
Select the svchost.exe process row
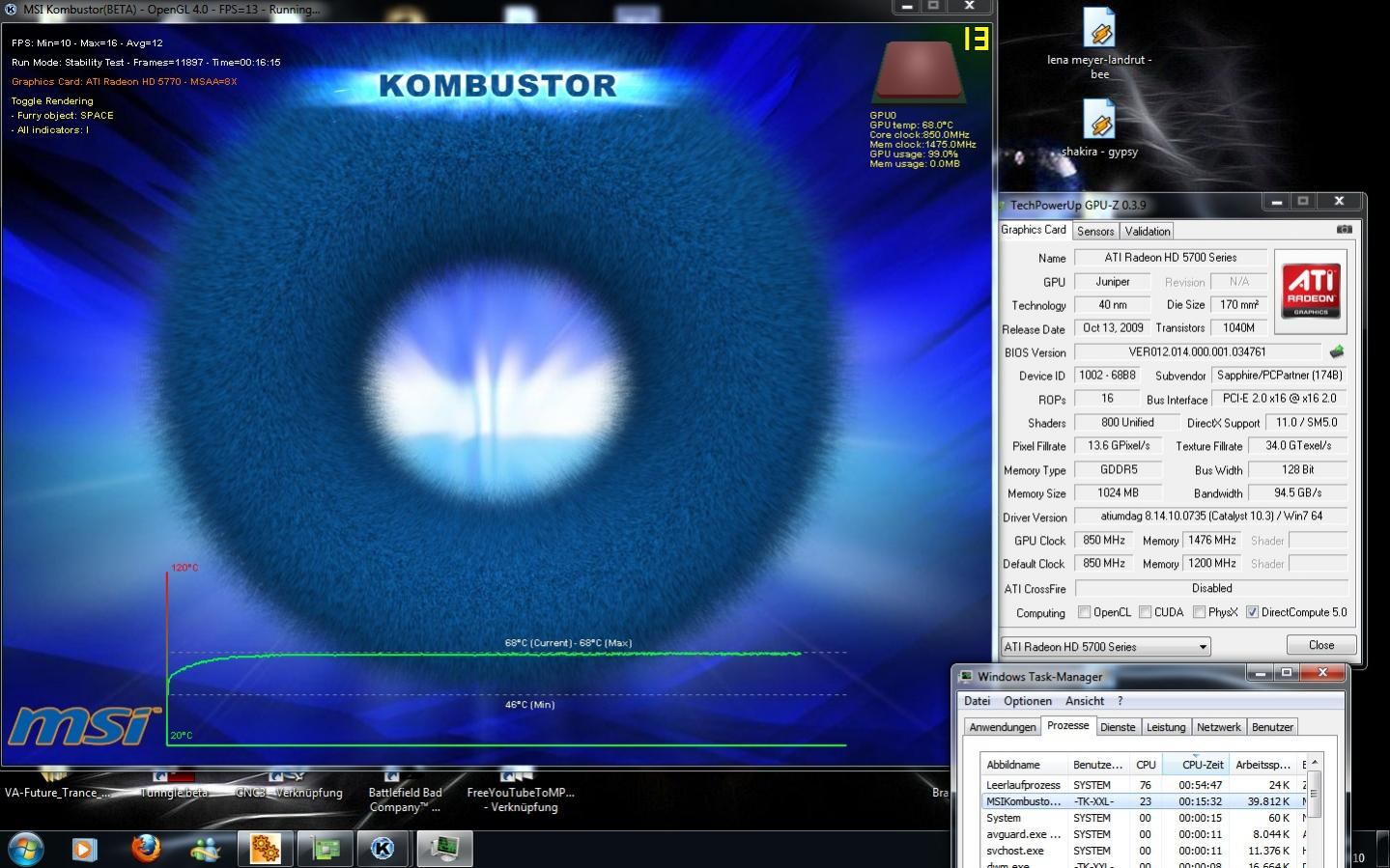click(x=1144, y=851)
